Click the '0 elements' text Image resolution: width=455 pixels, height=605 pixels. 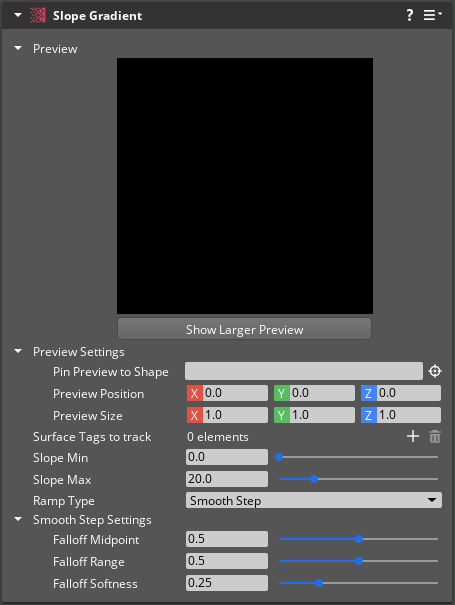tap(218, 437)
